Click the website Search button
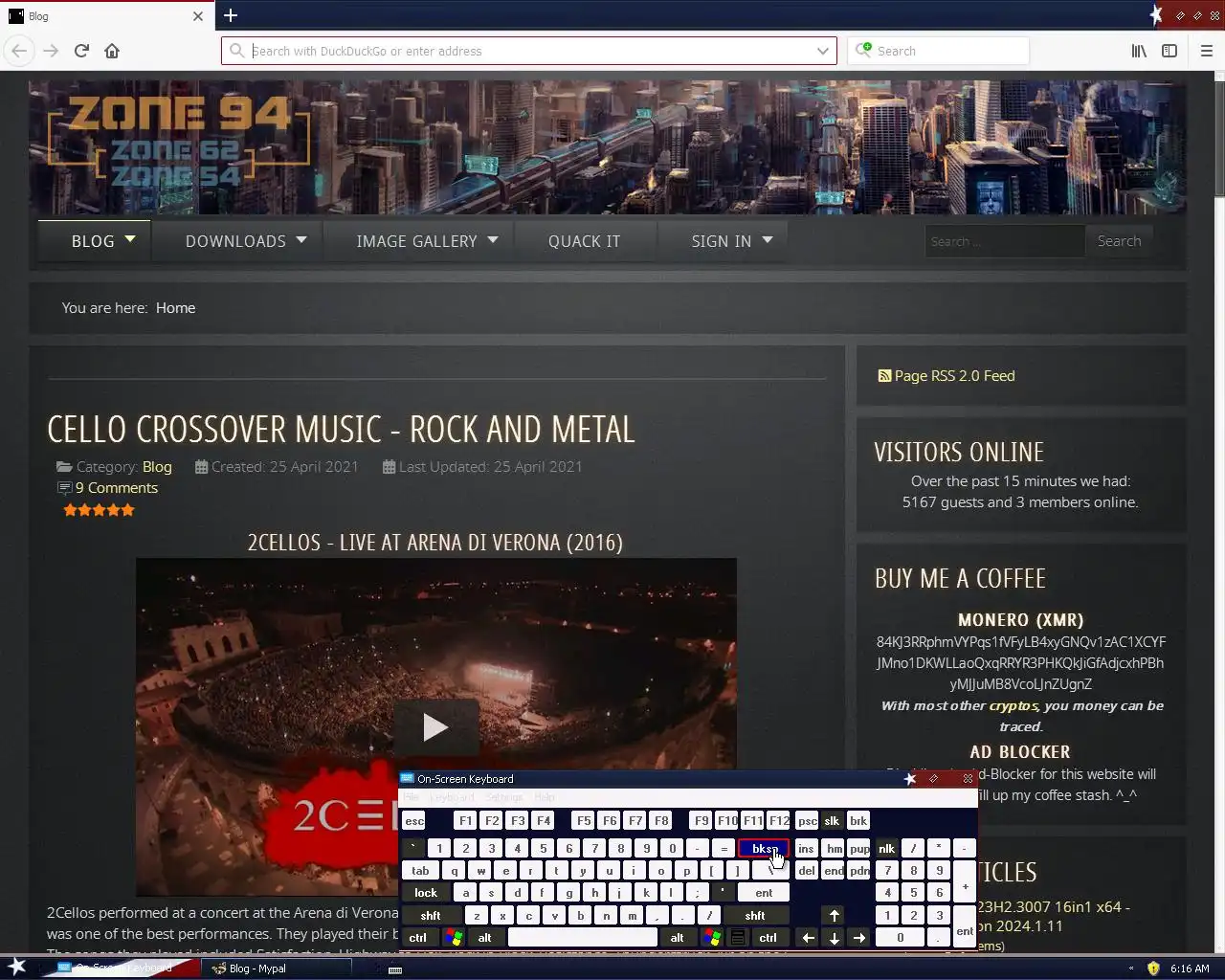Screen dimensions: 1225x980 coord(1119,241)
